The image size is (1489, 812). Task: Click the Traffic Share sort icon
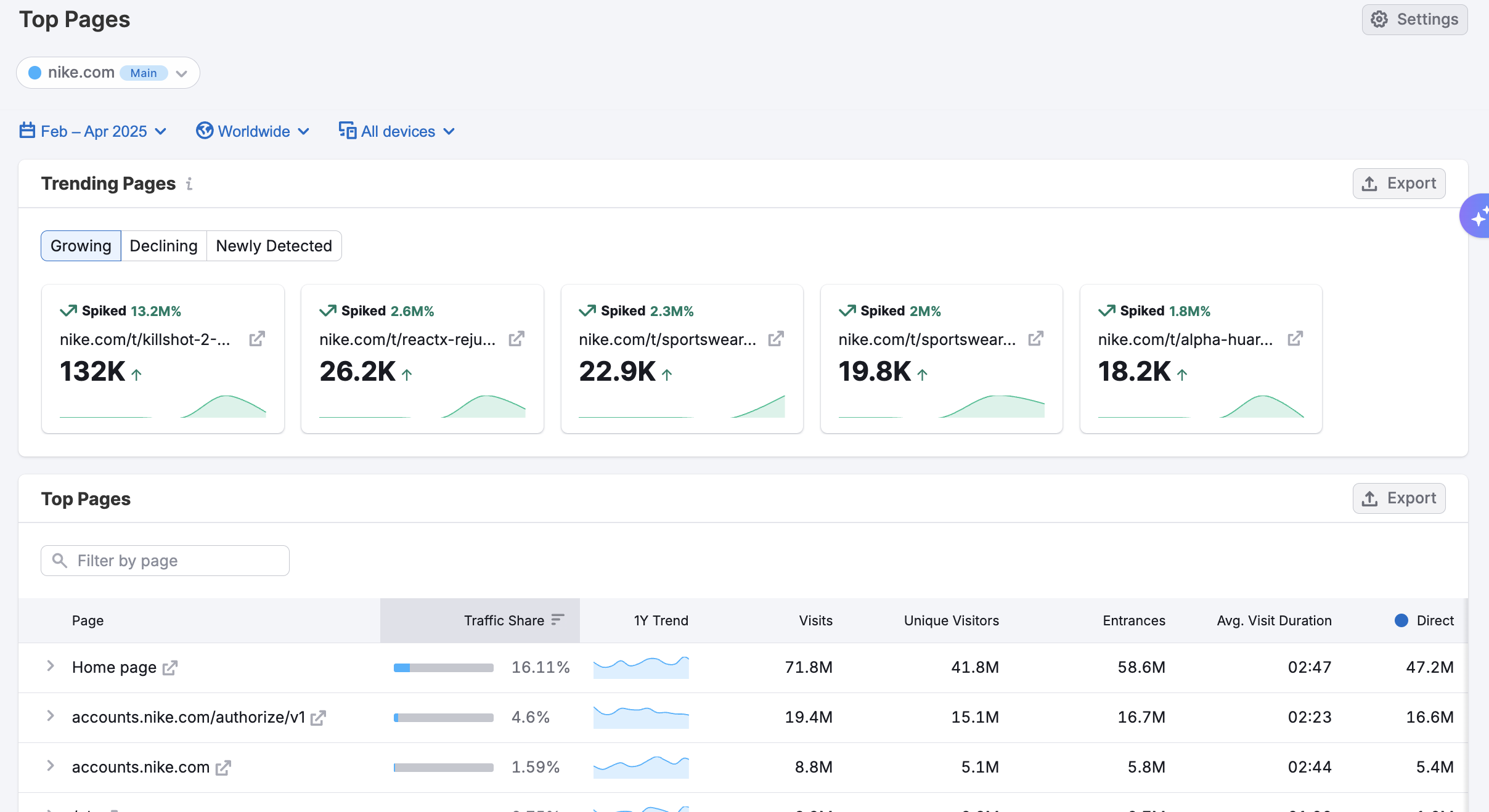coord(558,620)
